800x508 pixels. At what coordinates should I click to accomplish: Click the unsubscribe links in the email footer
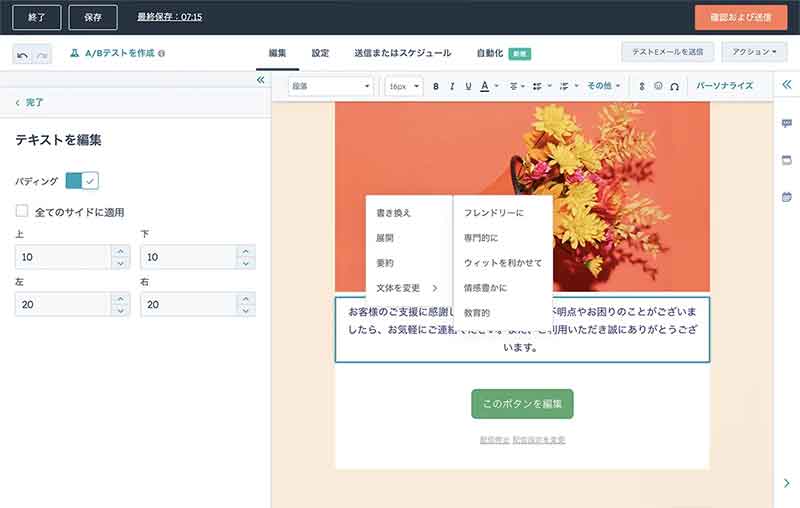(x=522, y=440)
